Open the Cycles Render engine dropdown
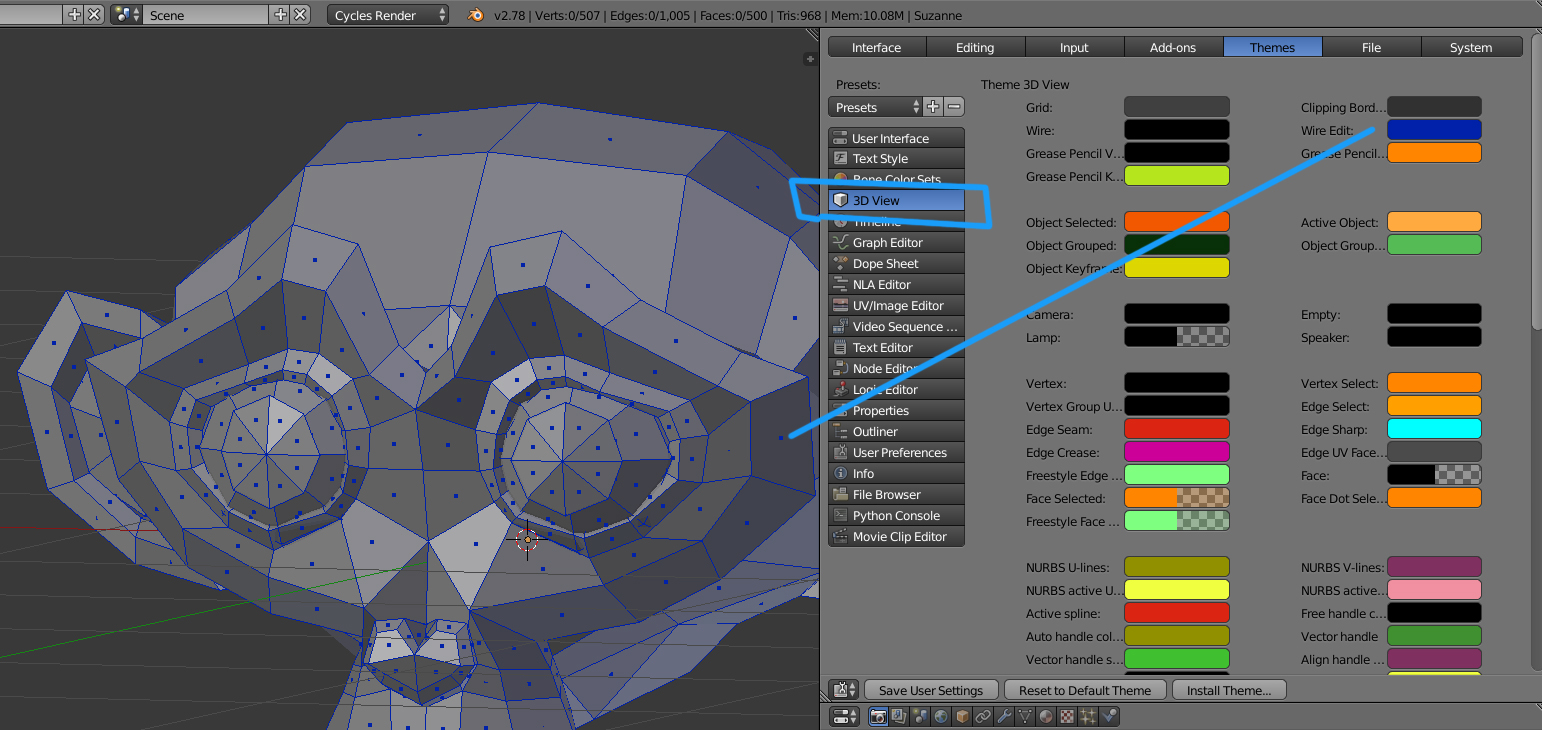 tap(389, 15)
